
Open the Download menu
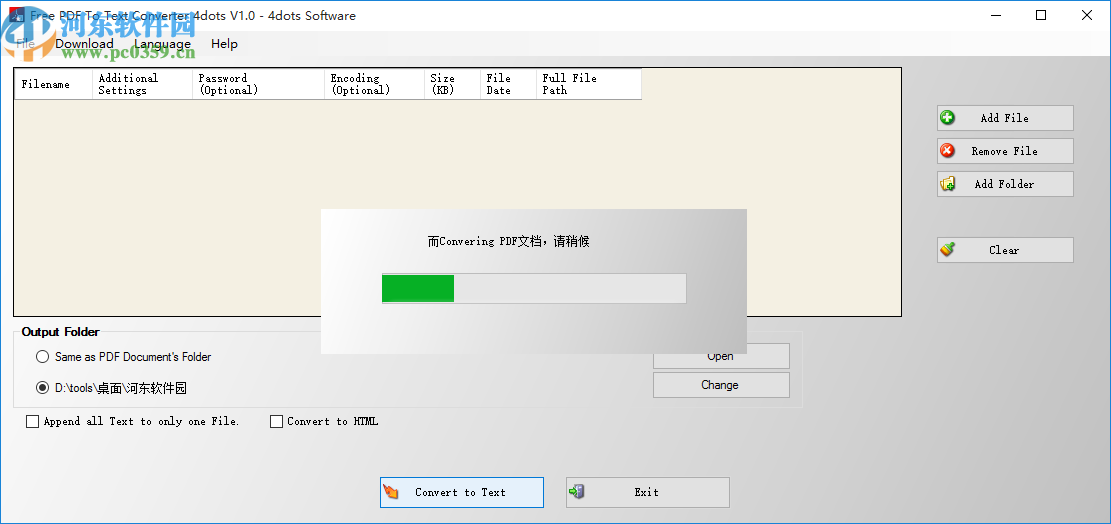click(x=84, y=44)
